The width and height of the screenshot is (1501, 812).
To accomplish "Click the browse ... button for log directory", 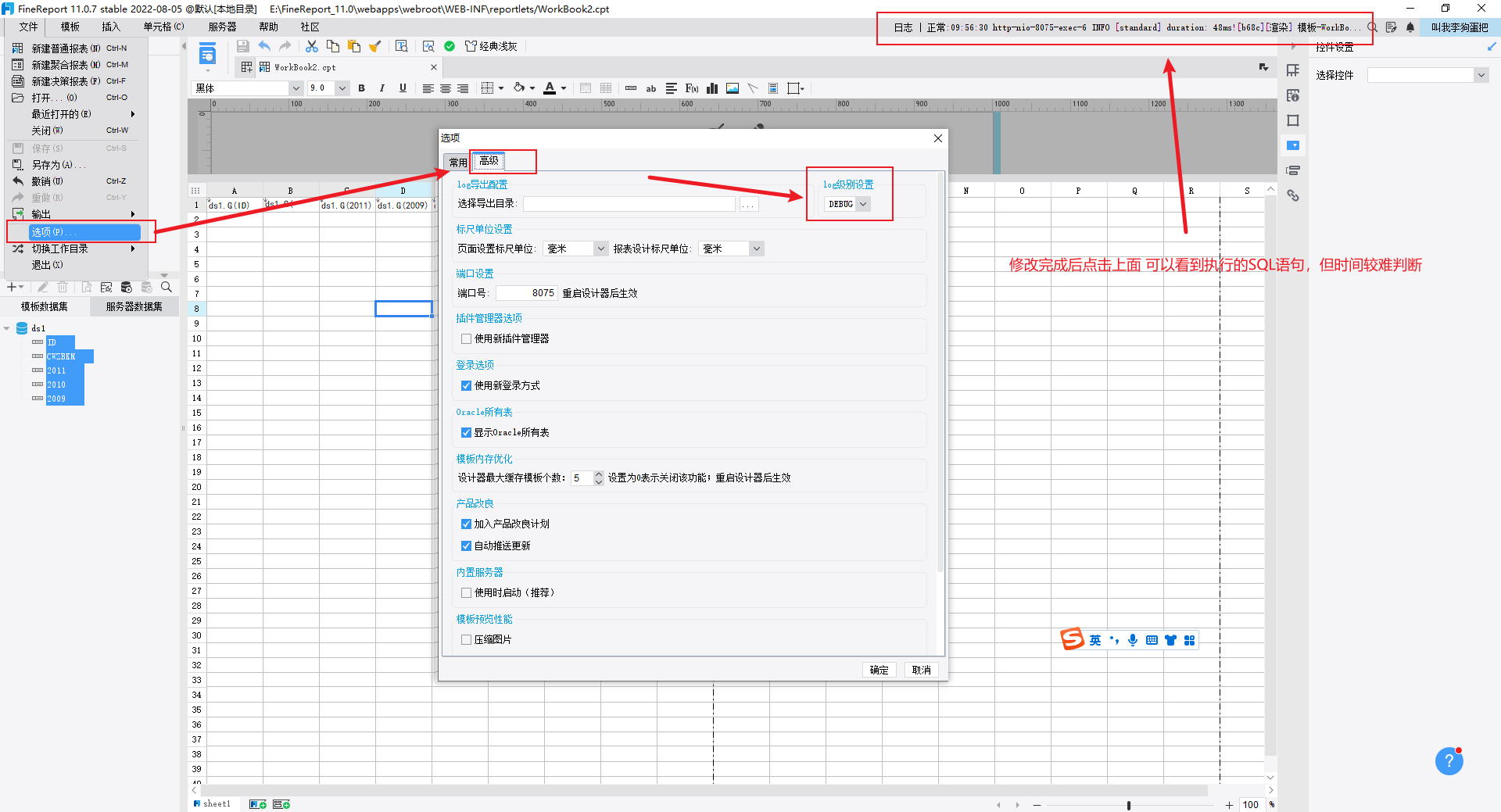I will [x=749, y=204].
